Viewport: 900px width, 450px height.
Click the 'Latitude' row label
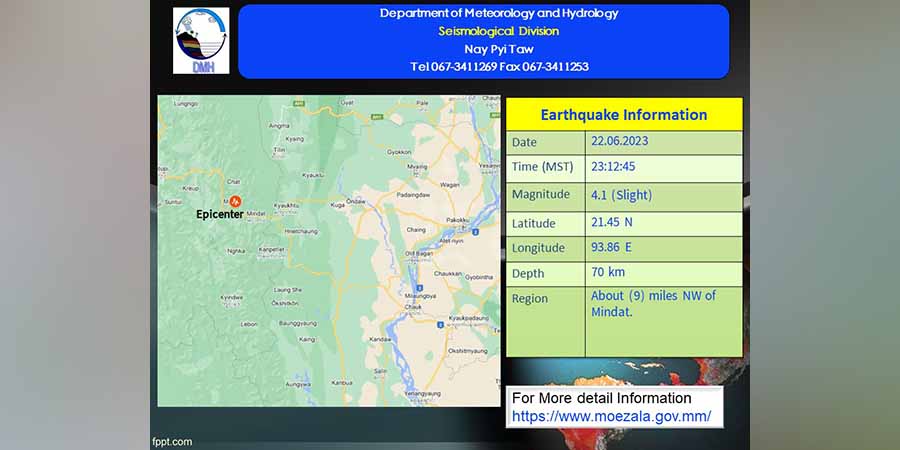pyautogui.click(x=533, y=223)
